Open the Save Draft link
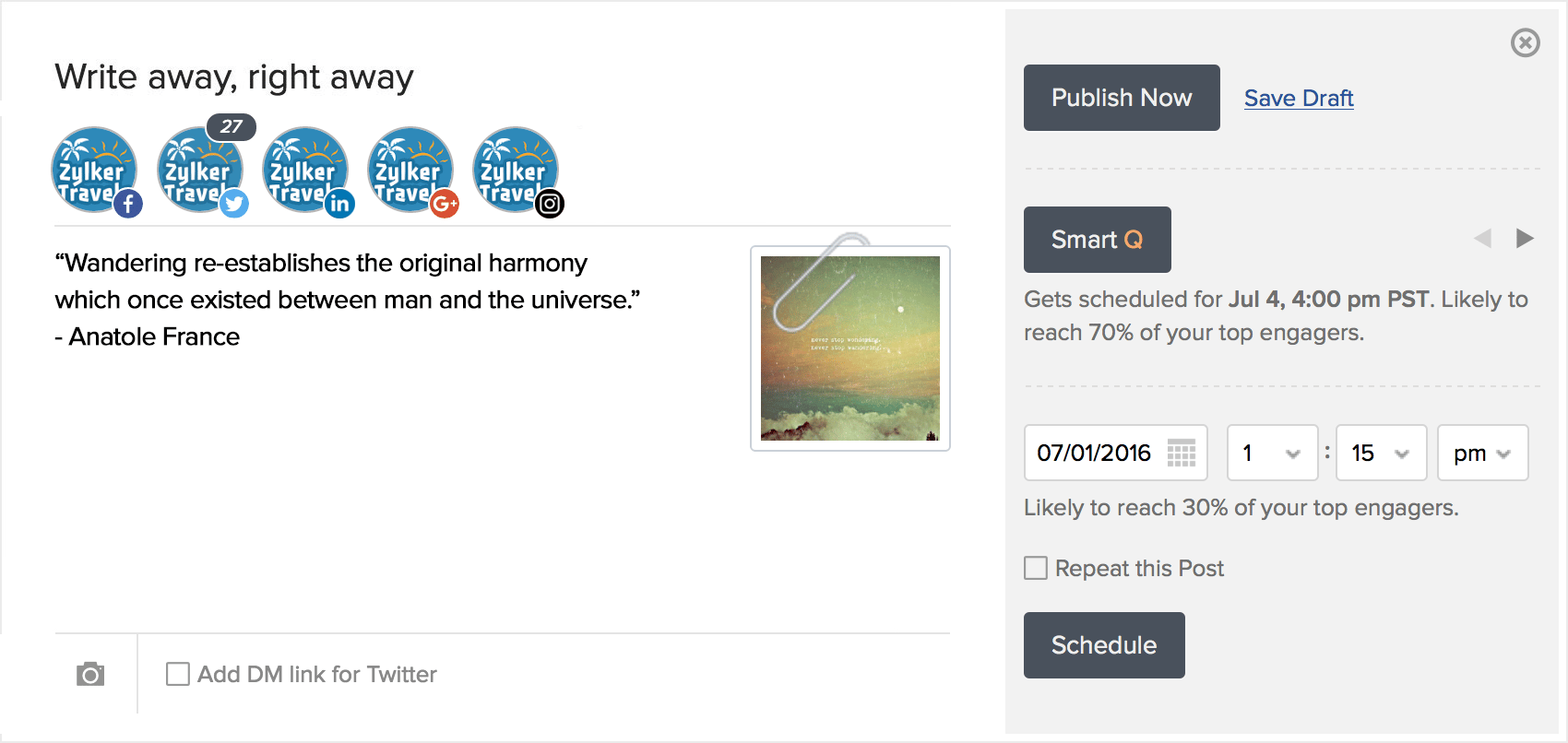Screen dimensions: 1568x743 1299,98
